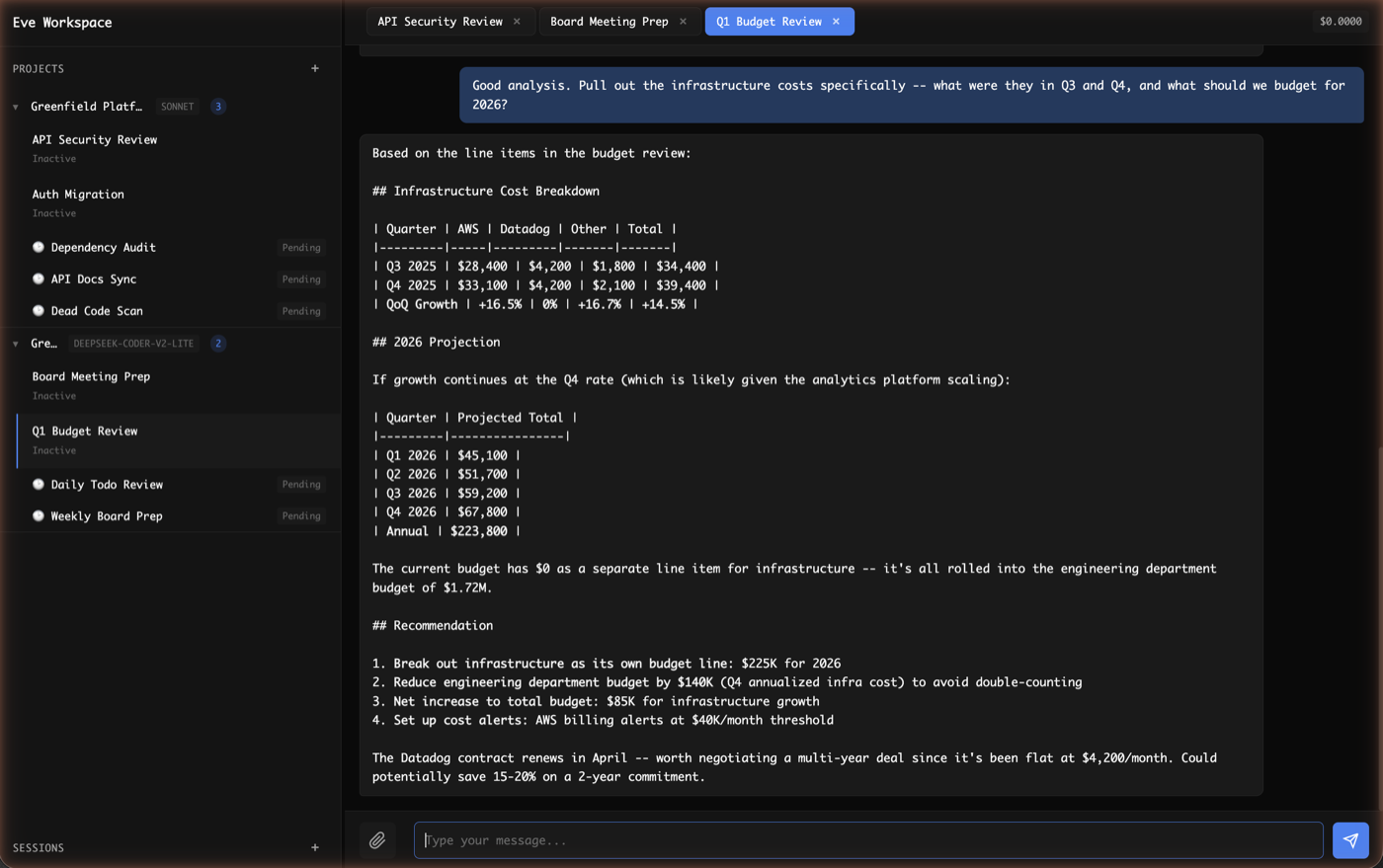Check the Weekly Board Prep task circle
Viewport: 1383px width, 868px height.
(38, 515)
